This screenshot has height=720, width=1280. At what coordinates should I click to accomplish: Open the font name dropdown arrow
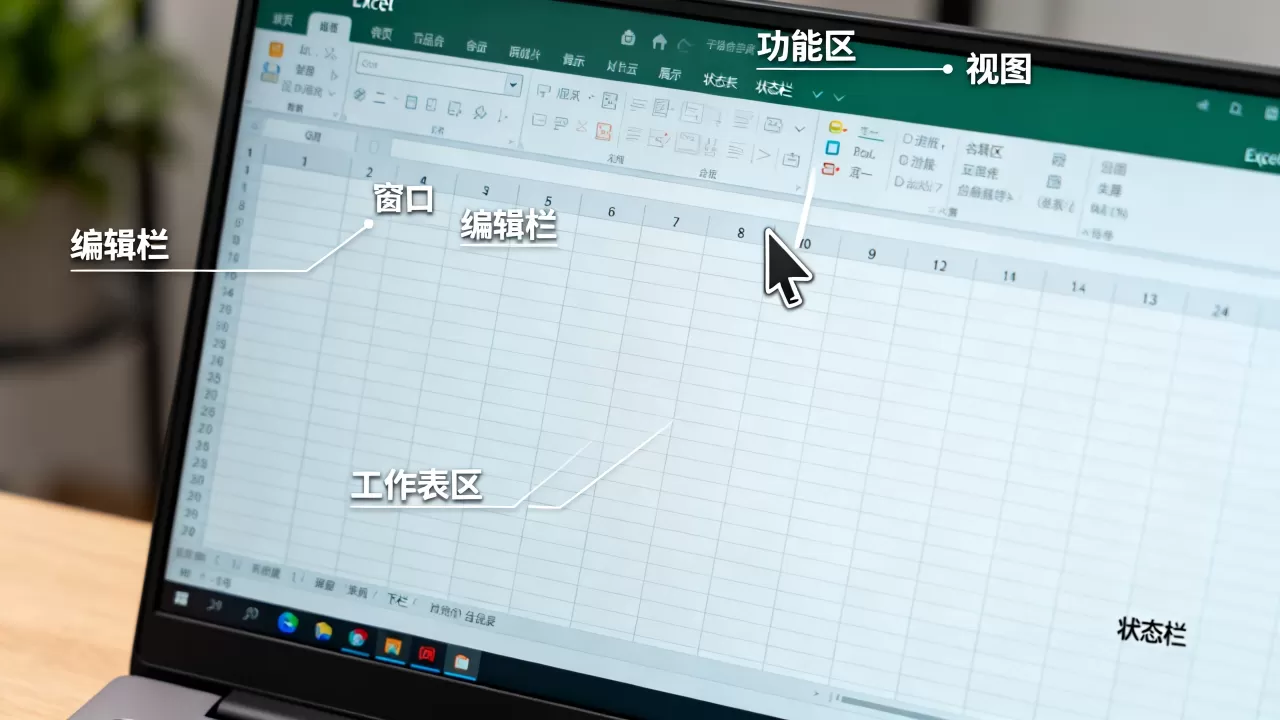pyautogui.click(x=514, y=85)
